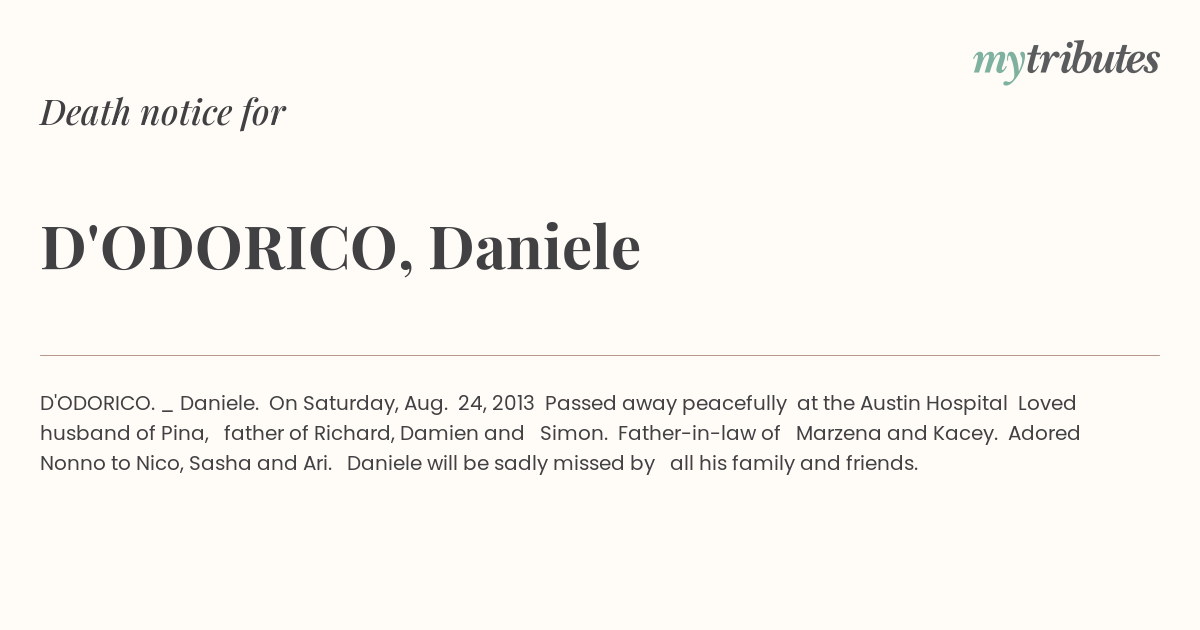Click the words "Austin Hospital"
Image resolution: width=1200 pixels, height=630 pixels.
pos(933,403)
